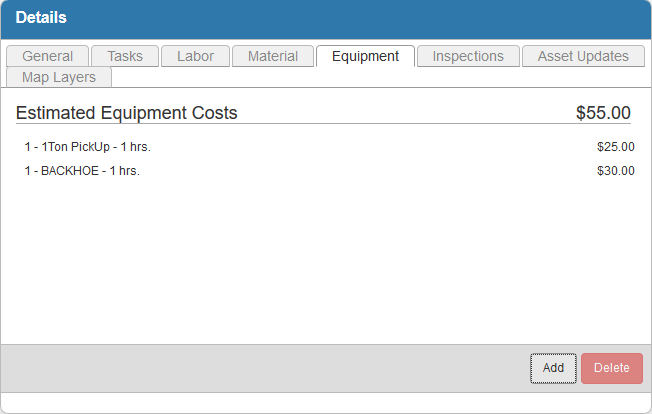Switch to Asset Updates tab

tap(583, 56)
